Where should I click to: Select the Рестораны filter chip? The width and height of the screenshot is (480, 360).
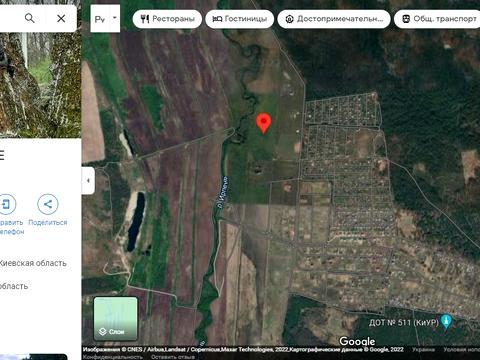(167, 19)
